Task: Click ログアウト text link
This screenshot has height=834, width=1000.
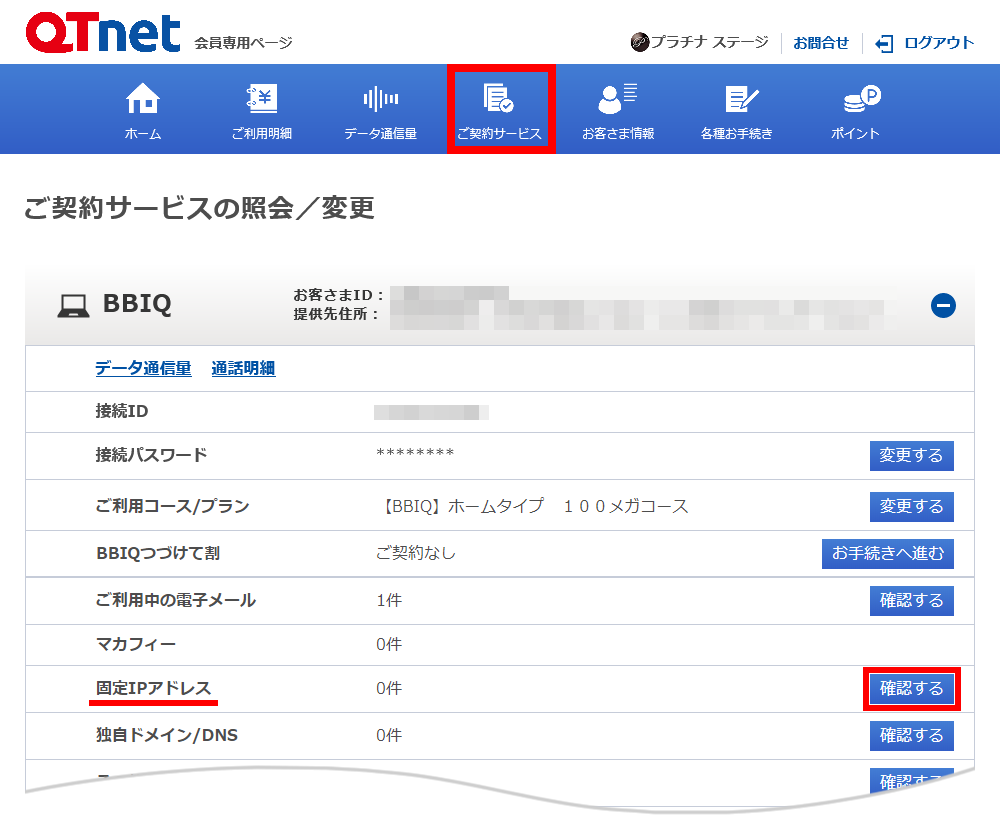Action: click(x=939, y=43)
